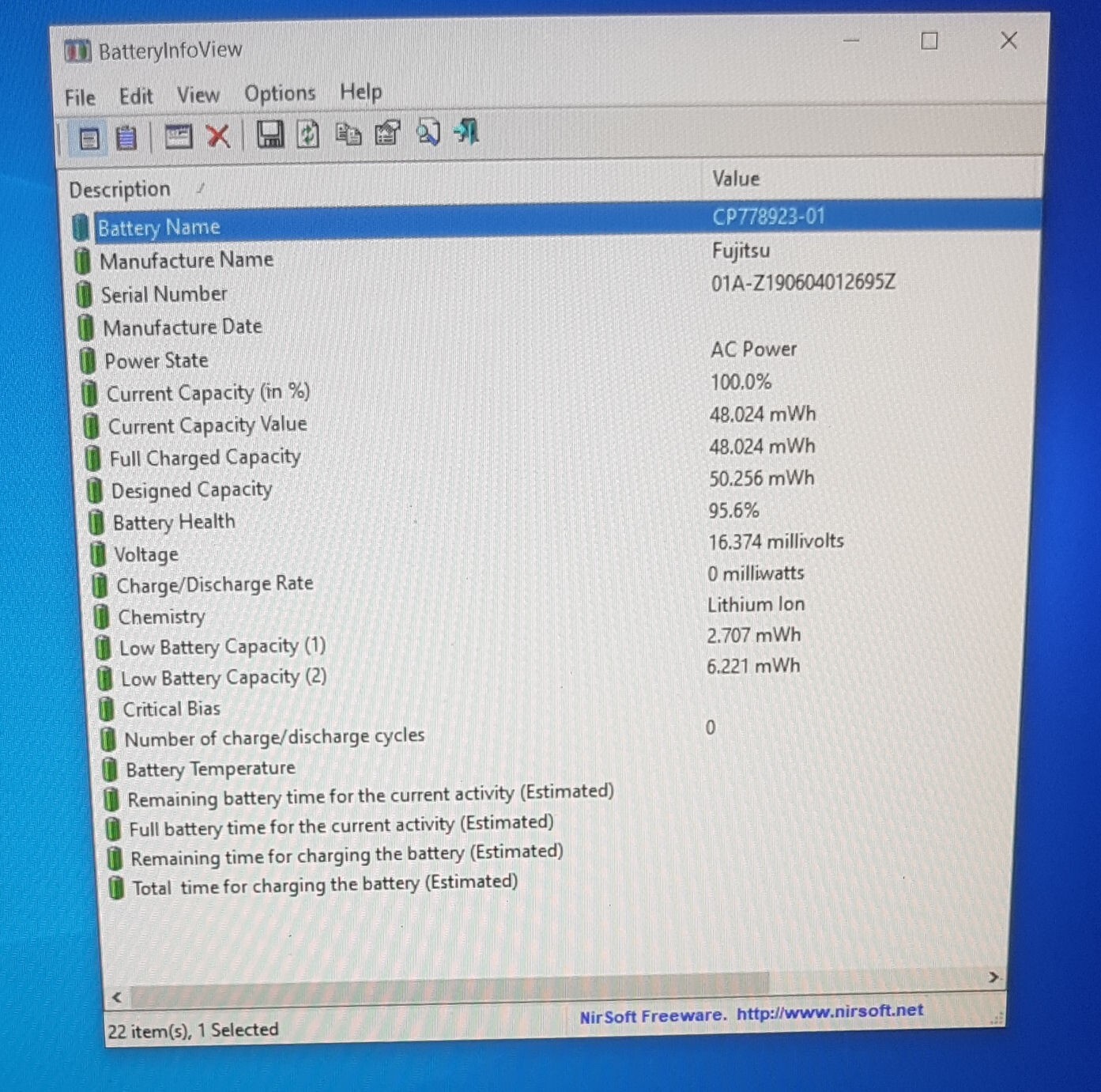Click the red X clear icon
This screenshot has height=1092, width=1101.
(x=217, y=136)
